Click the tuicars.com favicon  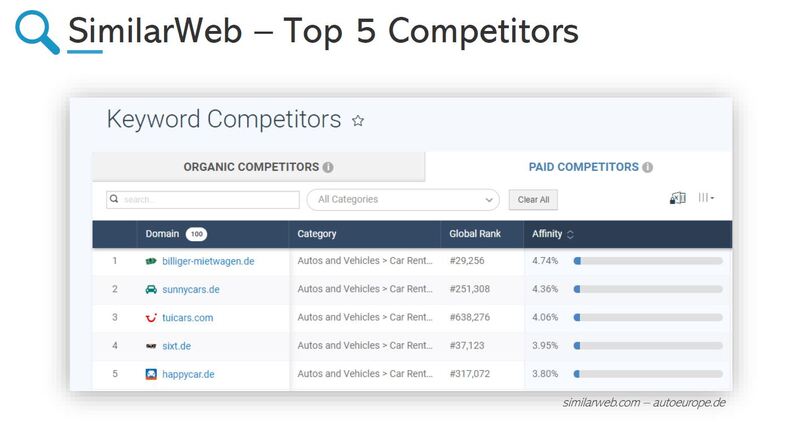tap(151, 318)
